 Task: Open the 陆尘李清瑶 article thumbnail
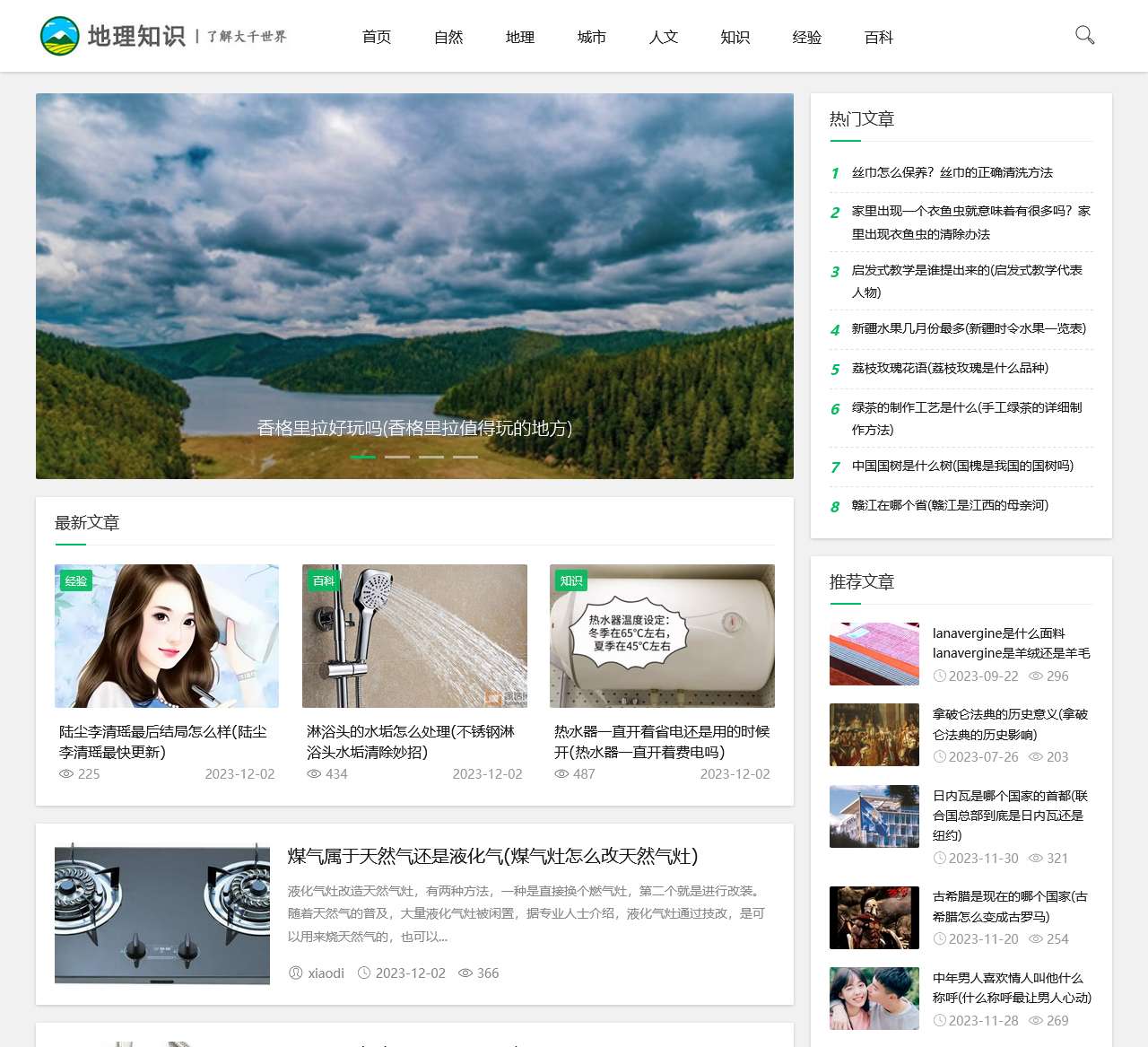pyautogui.click(x=167, y=636)
